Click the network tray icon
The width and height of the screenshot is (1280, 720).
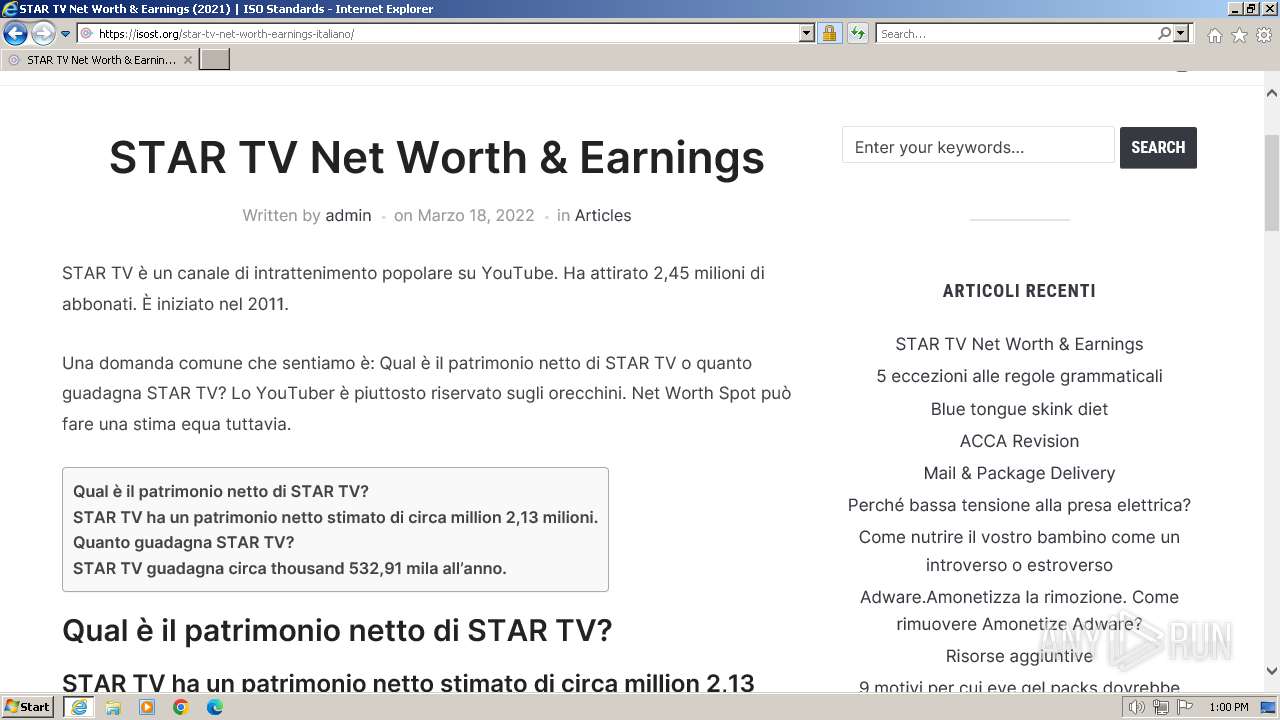coord(1161,707)
